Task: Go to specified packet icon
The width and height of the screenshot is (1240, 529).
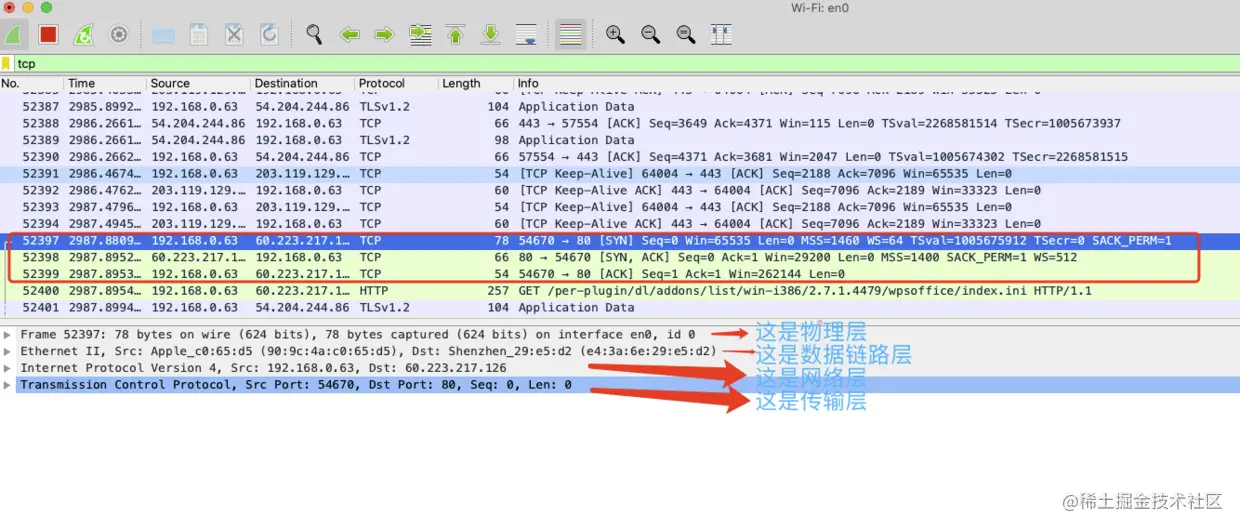Action: pos(420,35)
